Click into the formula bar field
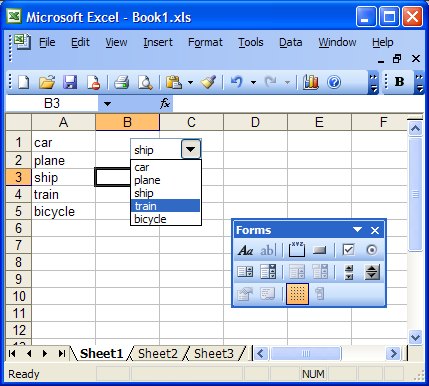Viewport: 429px width, 386px height. [298, 104]
